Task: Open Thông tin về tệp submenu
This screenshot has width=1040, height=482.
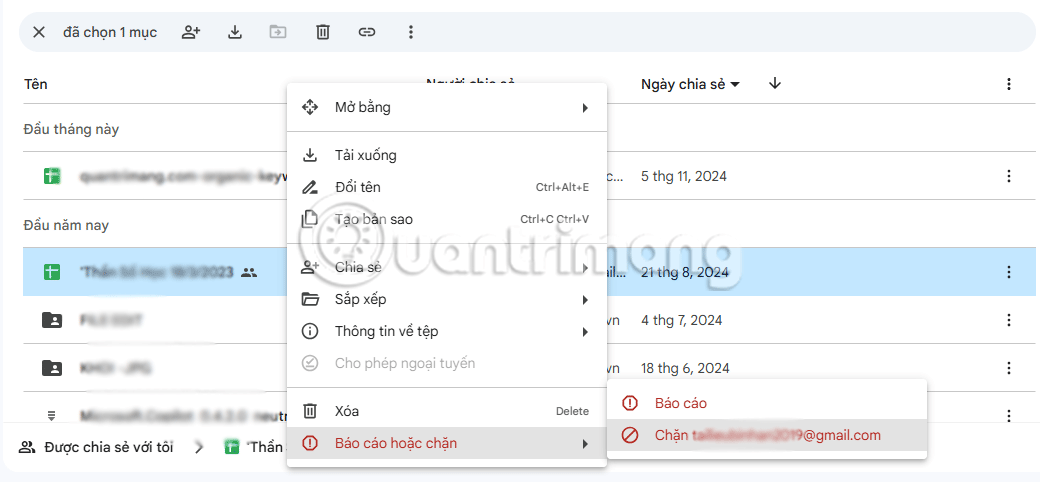Action: click(x=446, y=331)
